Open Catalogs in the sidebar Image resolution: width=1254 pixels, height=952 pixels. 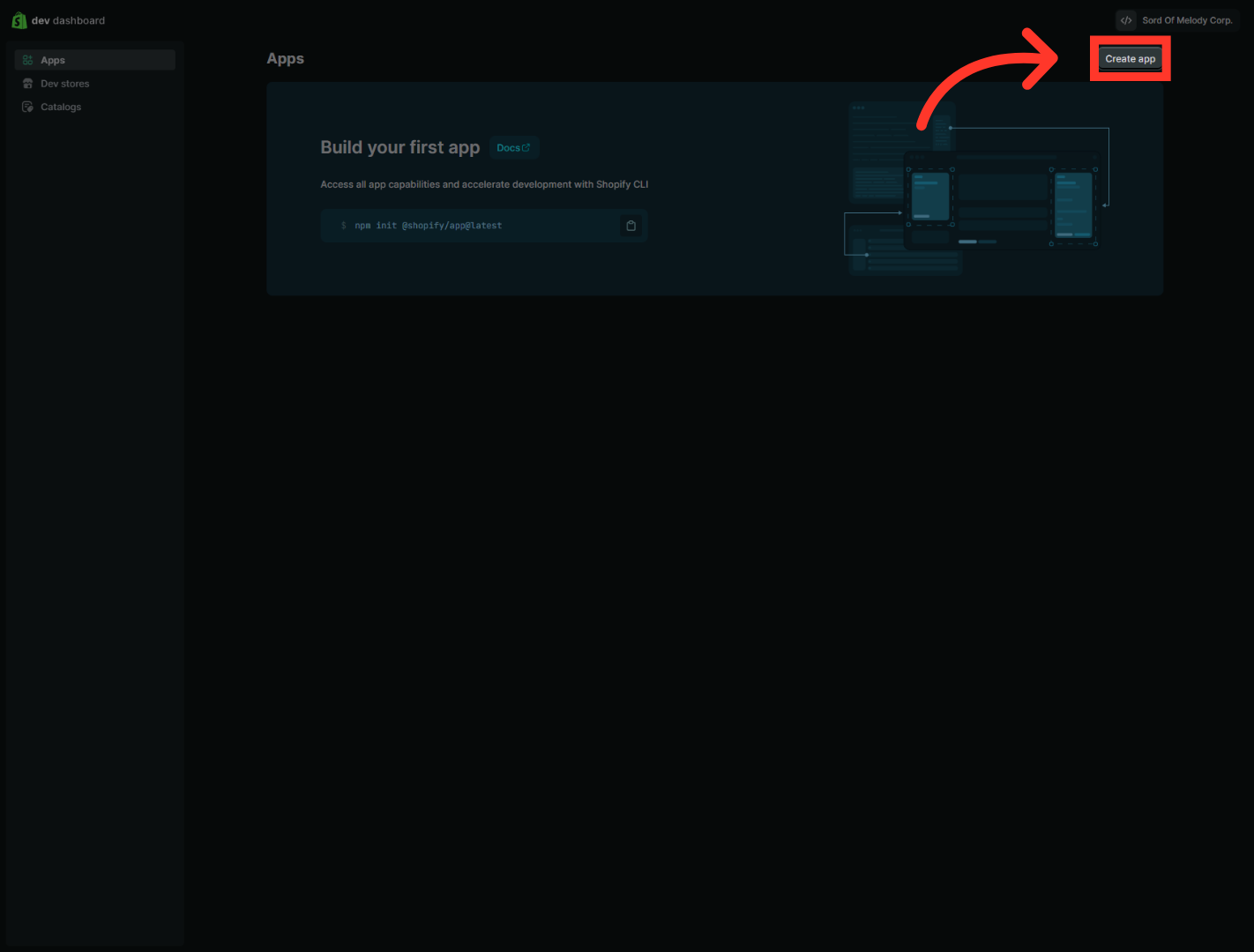pos(95,107)
